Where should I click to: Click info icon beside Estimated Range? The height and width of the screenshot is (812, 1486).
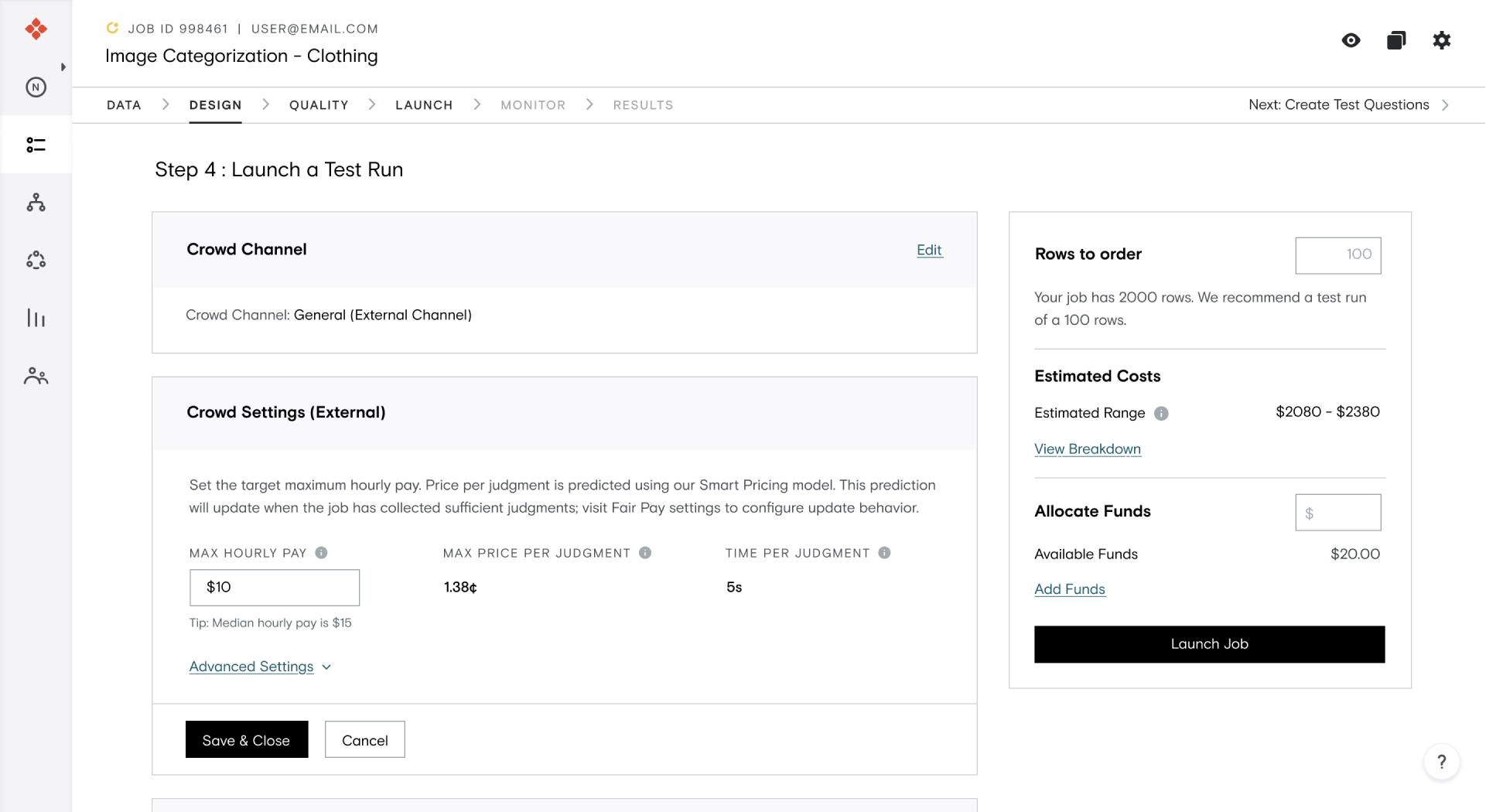click(x=1161, y=414)
